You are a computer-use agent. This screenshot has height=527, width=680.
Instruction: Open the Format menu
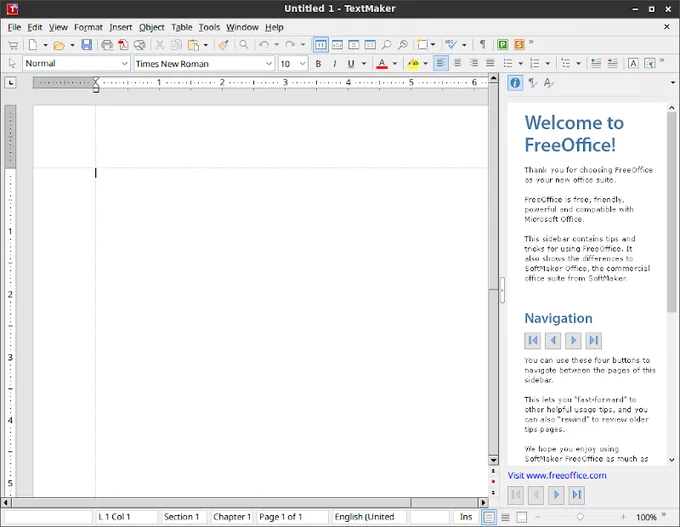coord(88,27)
